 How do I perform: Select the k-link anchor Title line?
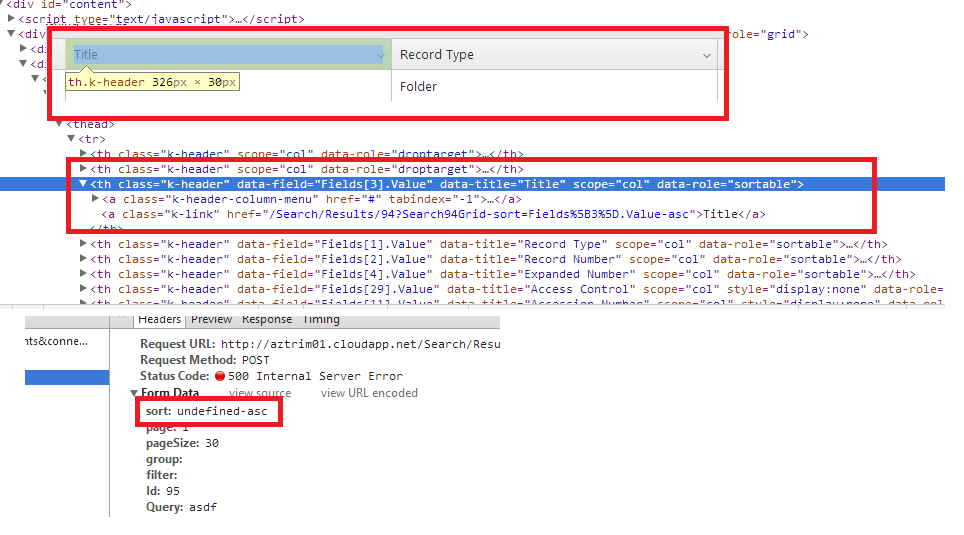(433, 214)
